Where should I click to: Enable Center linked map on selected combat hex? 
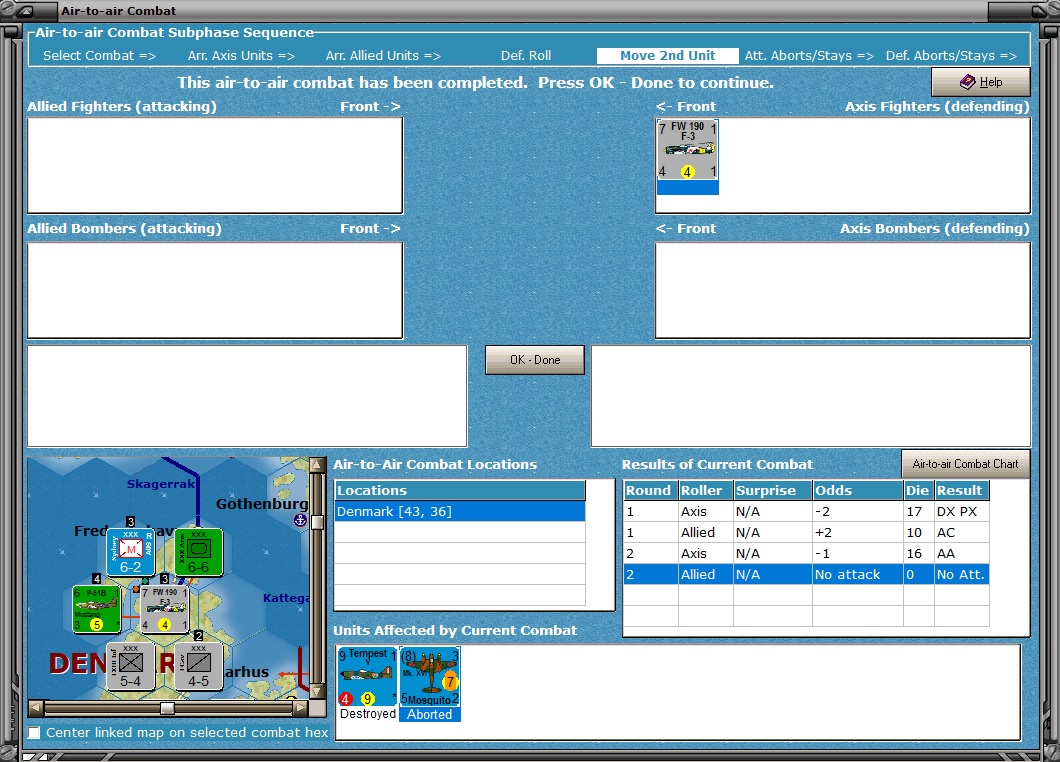34,732
